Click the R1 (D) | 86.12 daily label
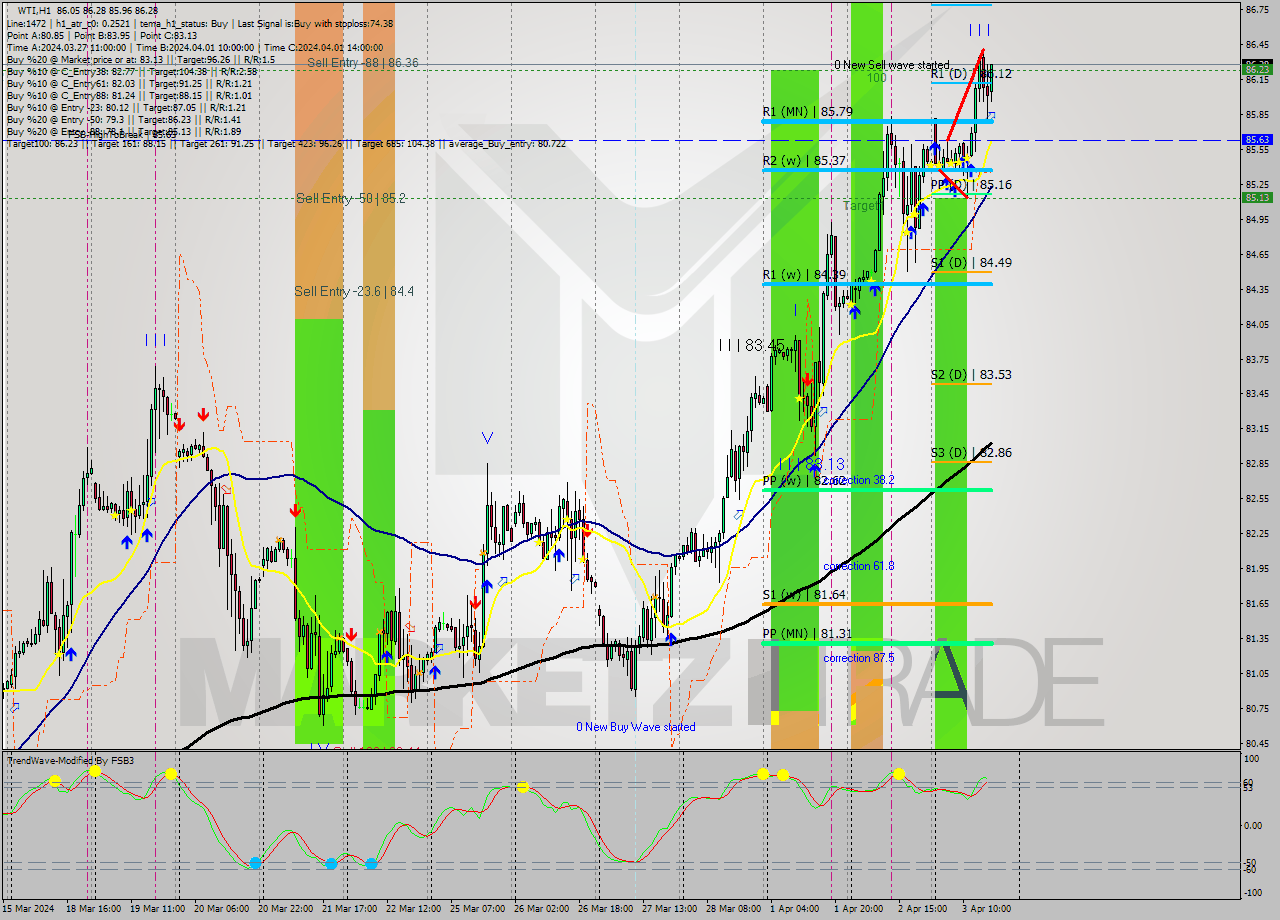The height and width of the screenshot is (920, 1280). 971,74
